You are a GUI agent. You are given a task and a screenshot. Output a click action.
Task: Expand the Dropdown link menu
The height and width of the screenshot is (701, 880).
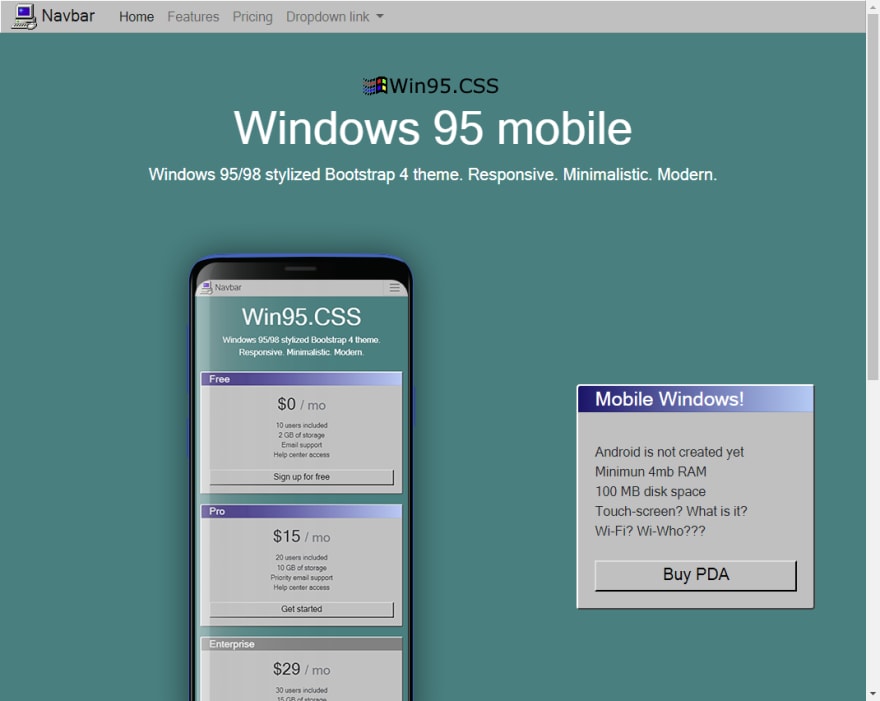(x=335, y=17)
